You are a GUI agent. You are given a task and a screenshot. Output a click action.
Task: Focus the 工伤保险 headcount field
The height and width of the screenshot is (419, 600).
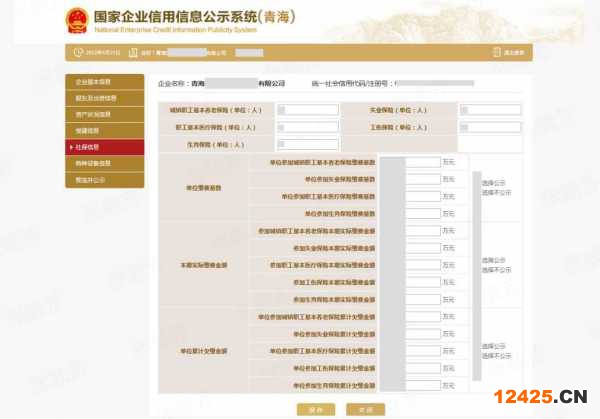(x=490, y=127)
